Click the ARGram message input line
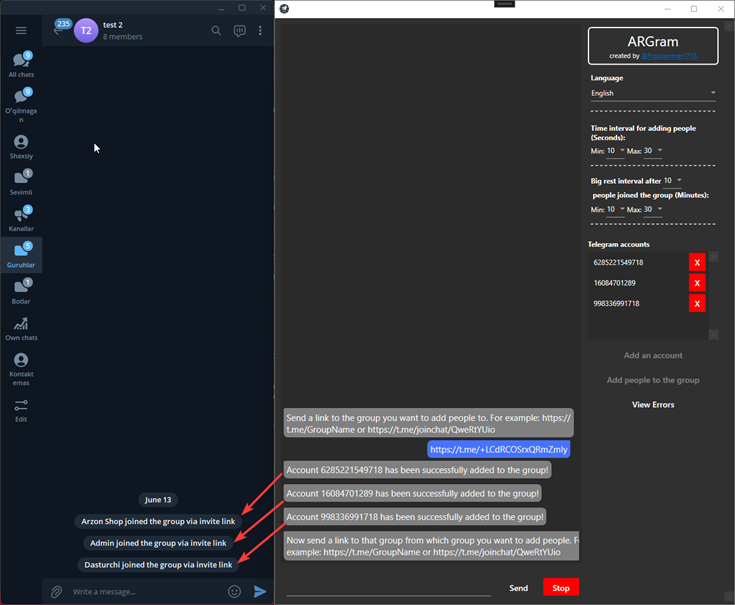Viewport: 735px width, 605px height. (389, 589)
